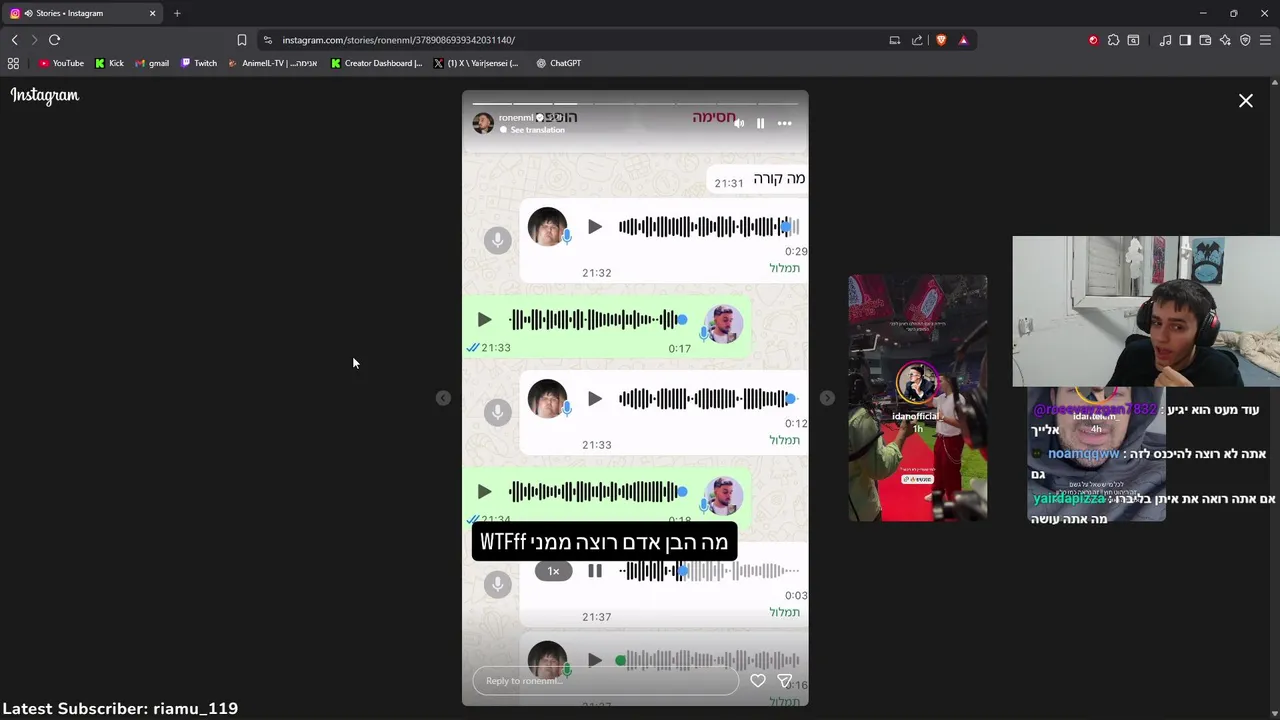
Task: Open the Twitch bookmark
Action: tap(199, 63)
